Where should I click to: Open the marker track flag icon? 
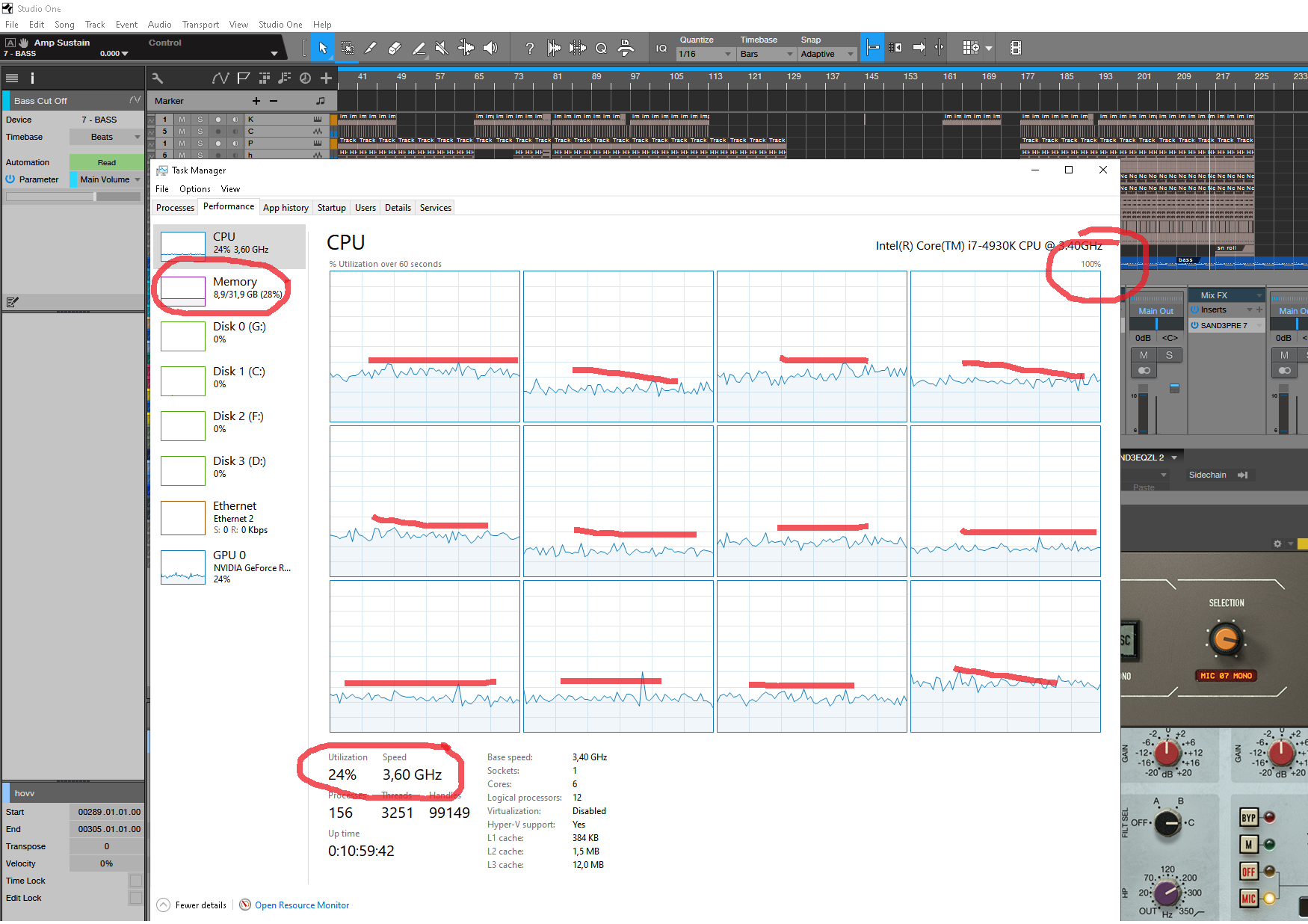244,78
